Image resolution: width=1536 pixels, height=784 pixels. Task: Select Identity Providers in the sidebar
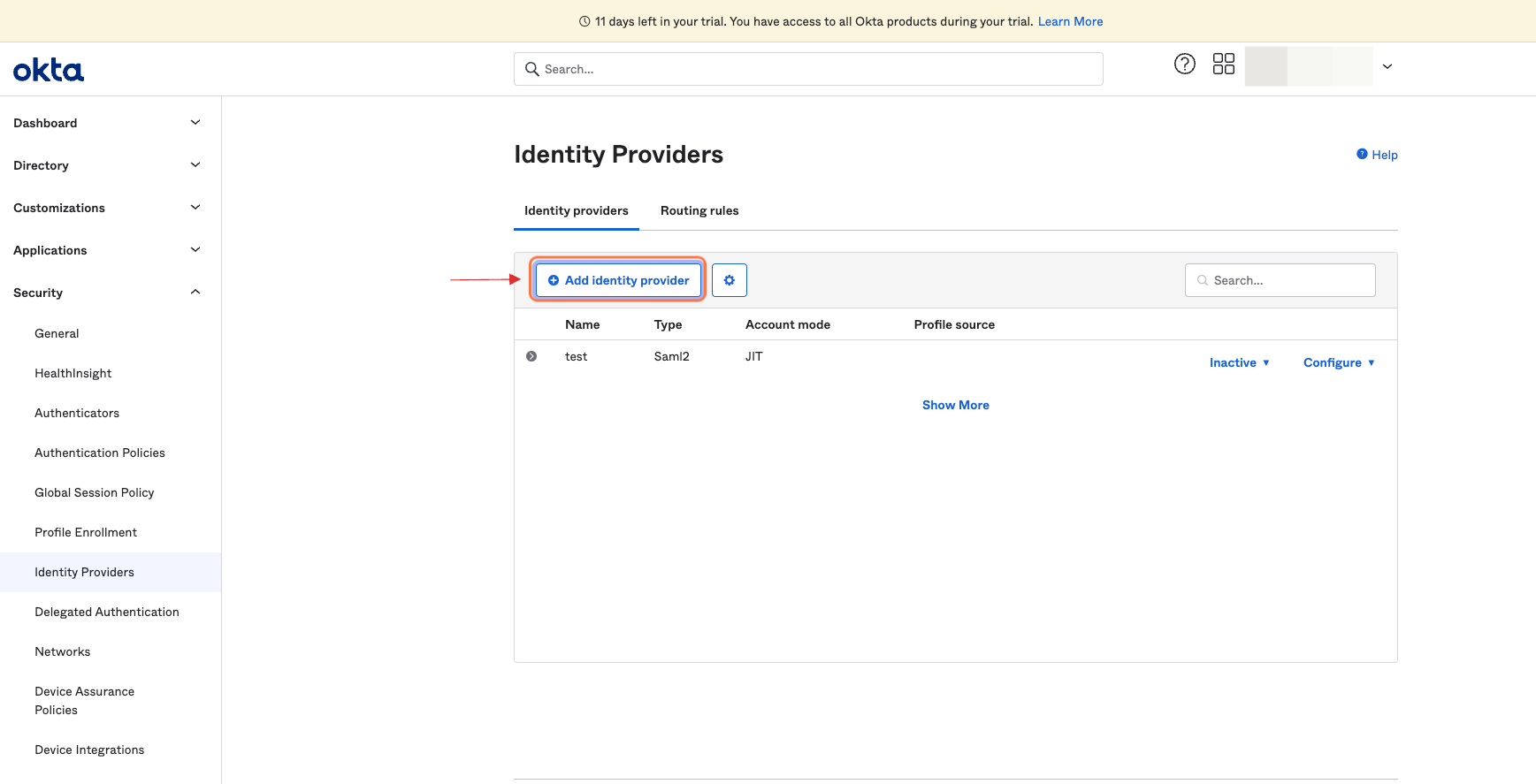click(x=111, y=572)
